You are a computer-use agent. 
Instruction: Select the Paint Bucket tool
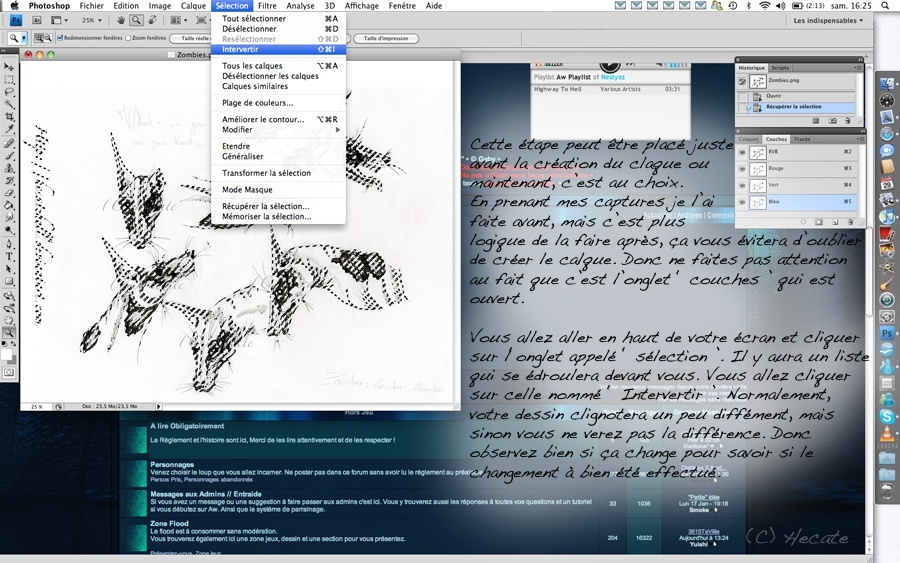9,205
